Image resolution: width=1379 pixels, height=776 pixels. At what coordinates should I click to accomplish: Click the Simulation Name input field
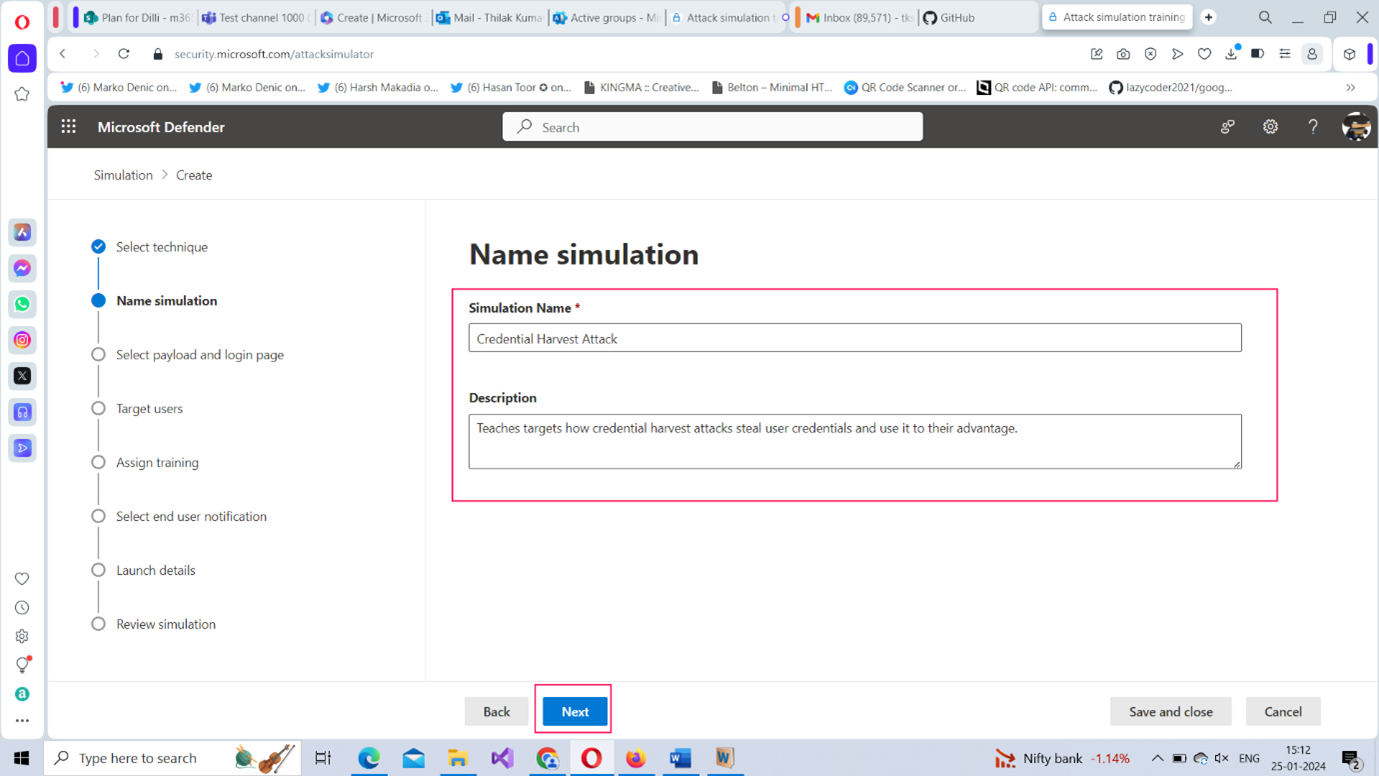[x=854, y=338]
